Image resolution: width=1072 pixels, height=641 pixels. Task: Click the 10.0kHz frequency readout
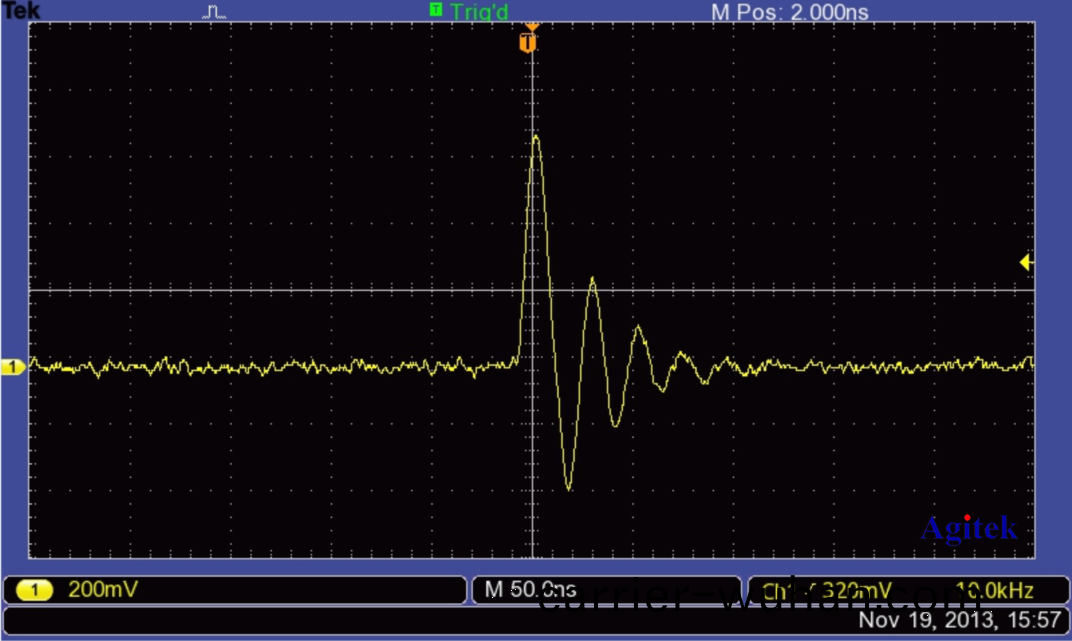[x=993, y=590]
